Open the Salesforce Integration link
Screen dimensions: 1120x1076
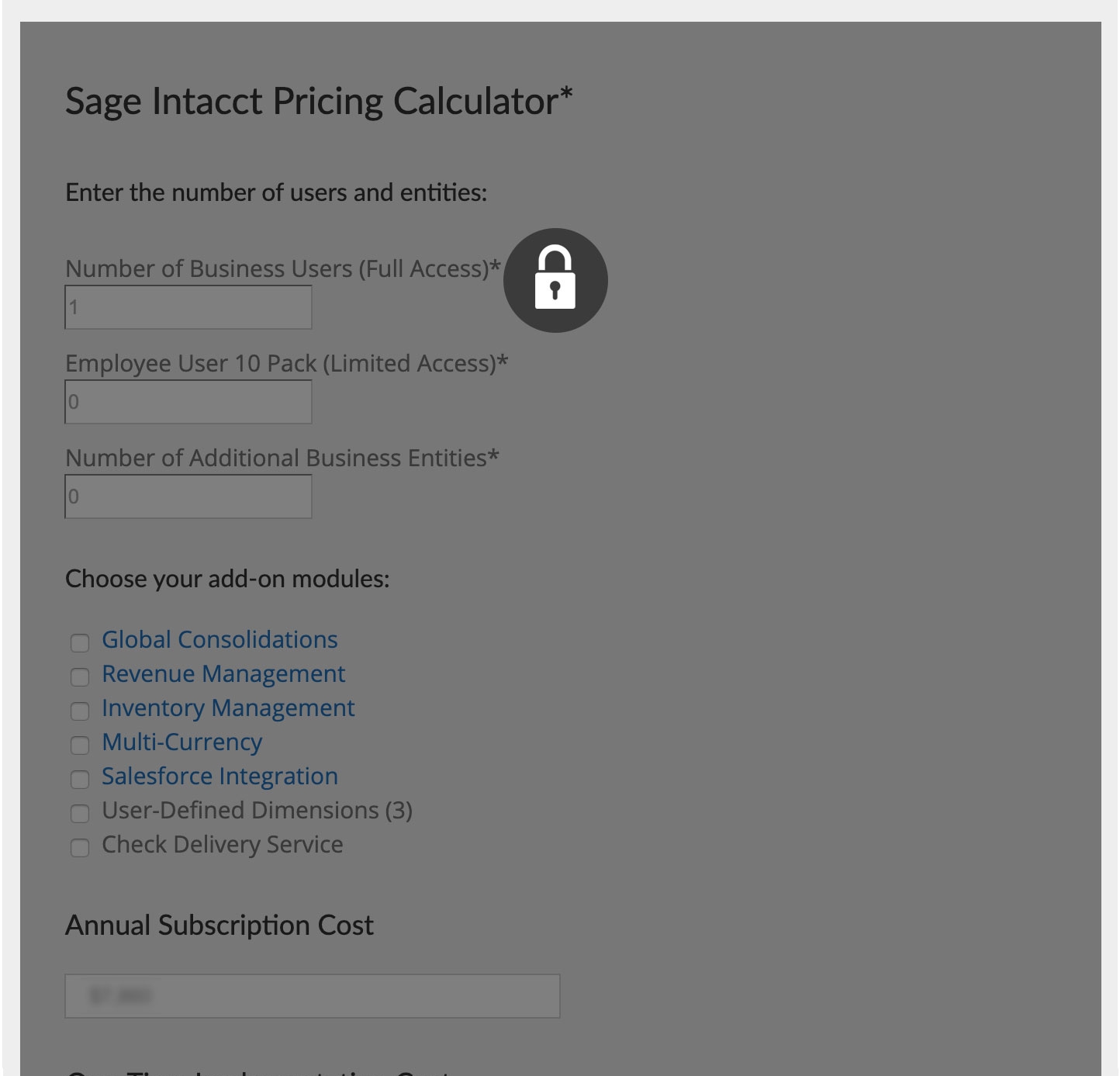click(x=220, y=776)
